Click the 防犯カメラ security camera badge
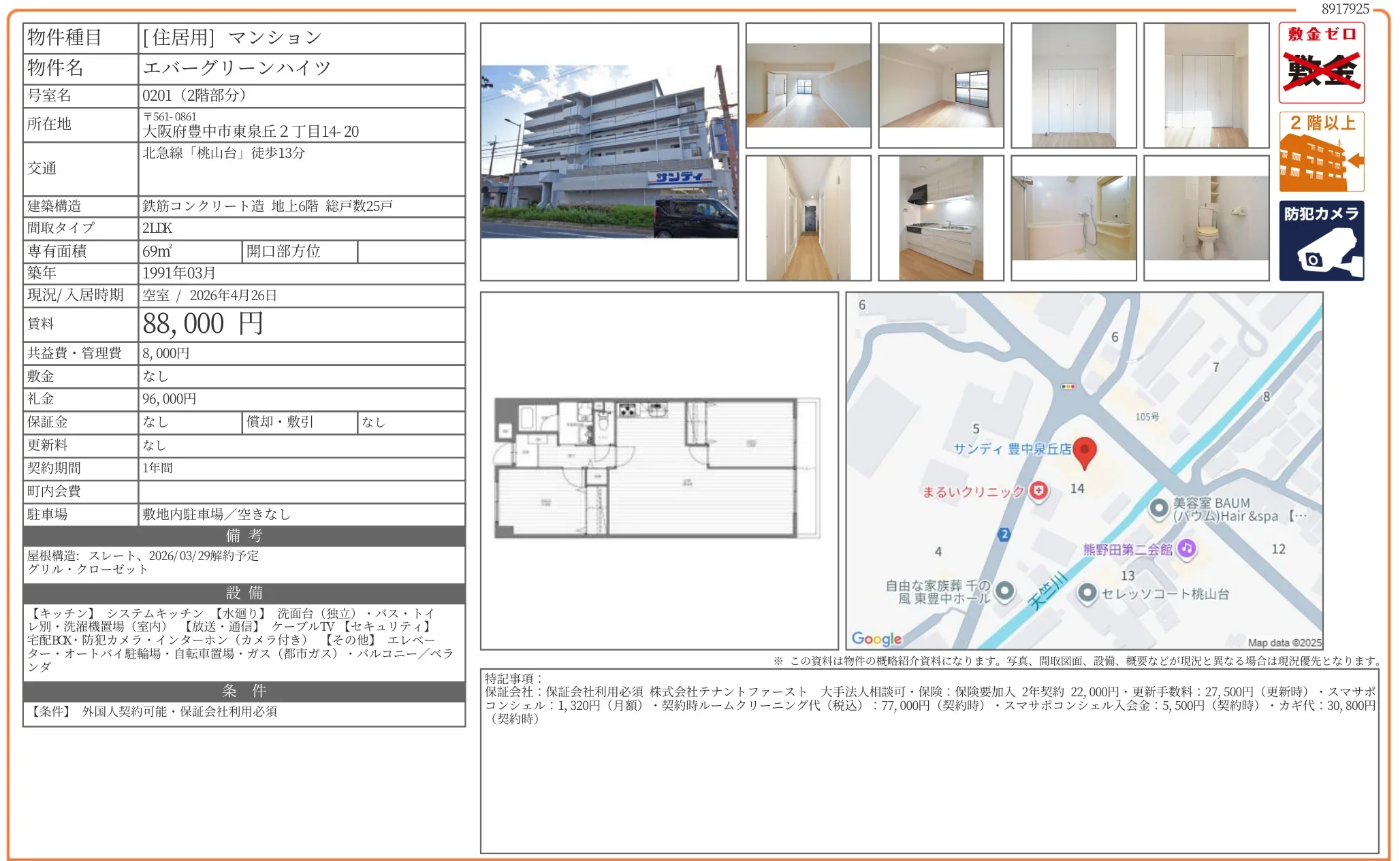The height and width of the screenshot is (861, 1400). [1320, 240]
